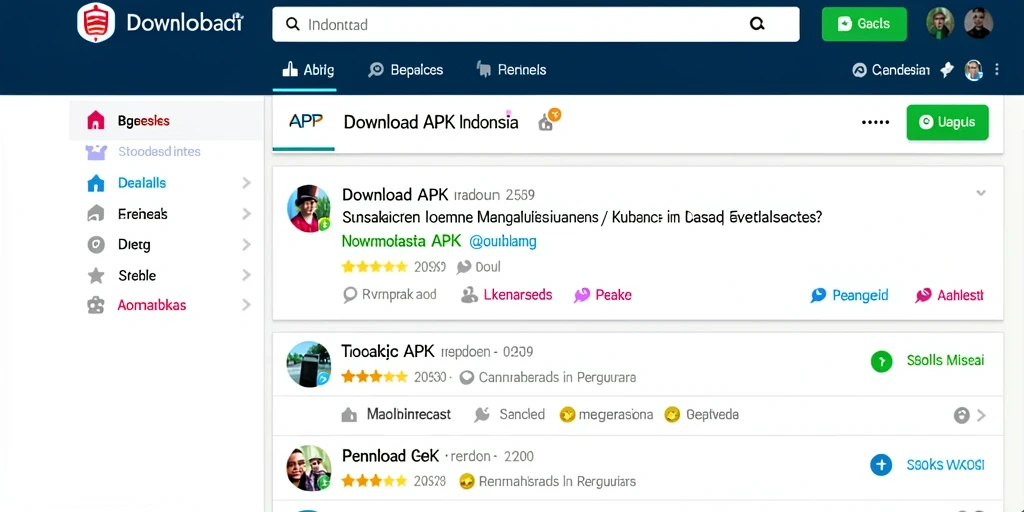This screenshot has width=1024, height=512.
Task: Click the blue chat bubble Peangeid icon
Action: [818, 295]
